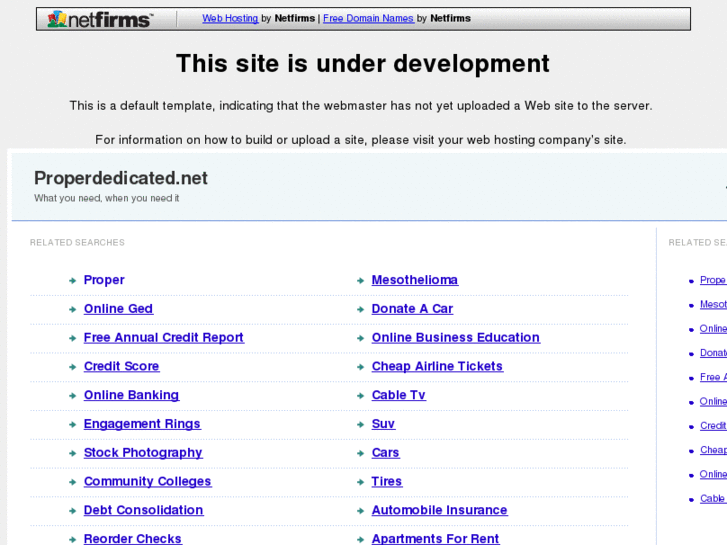Open the Web Hosting link
Viewport: 727px width, 545px height.
(230, 18)
